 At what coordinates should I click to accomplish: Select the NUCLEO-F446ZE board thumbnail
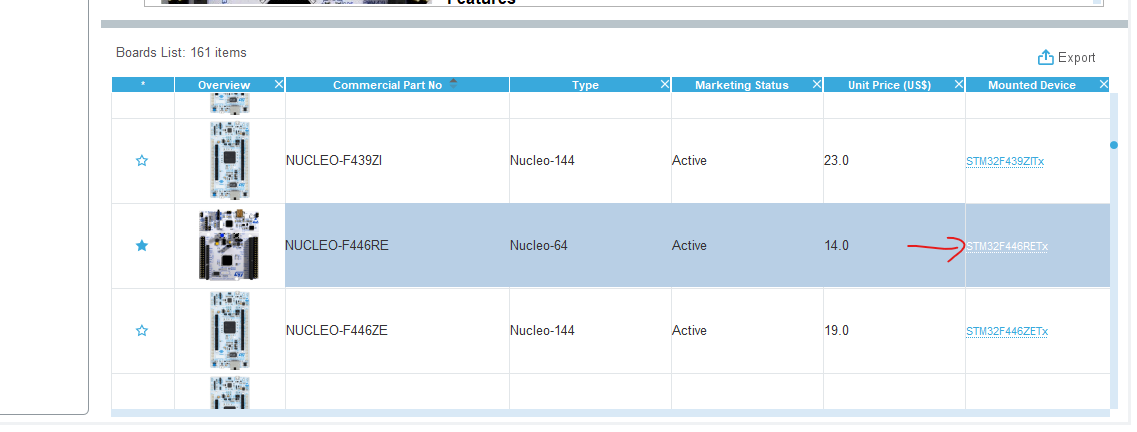click(230, 331)
